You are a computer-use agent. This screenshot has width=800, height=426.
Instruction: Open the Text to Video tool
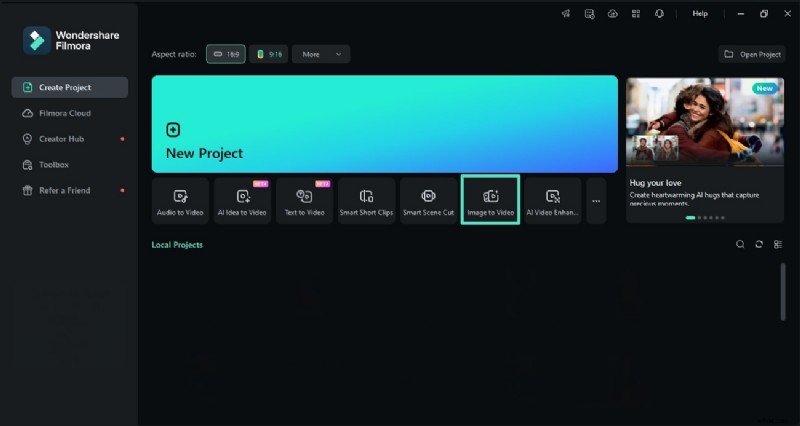pos(304,201)
